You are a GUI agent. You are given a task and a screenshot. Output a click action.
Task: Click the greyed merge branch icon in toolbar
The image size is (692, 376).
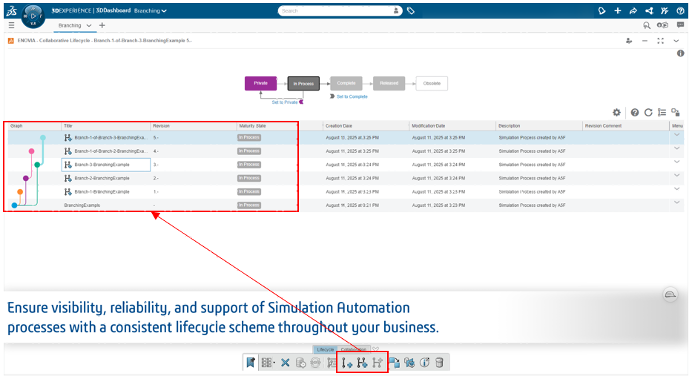point(377,363)
